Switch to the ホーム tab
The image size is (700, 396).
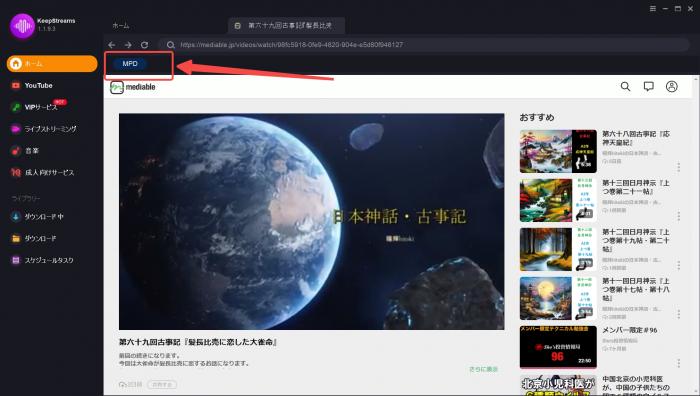pyautogui.click(x=121, y=25)
